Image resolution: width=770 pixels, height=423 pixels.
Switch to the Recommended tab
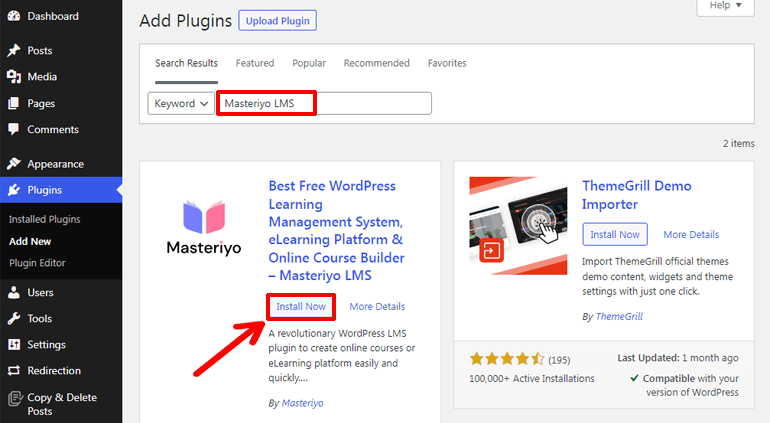pos(376,63)
